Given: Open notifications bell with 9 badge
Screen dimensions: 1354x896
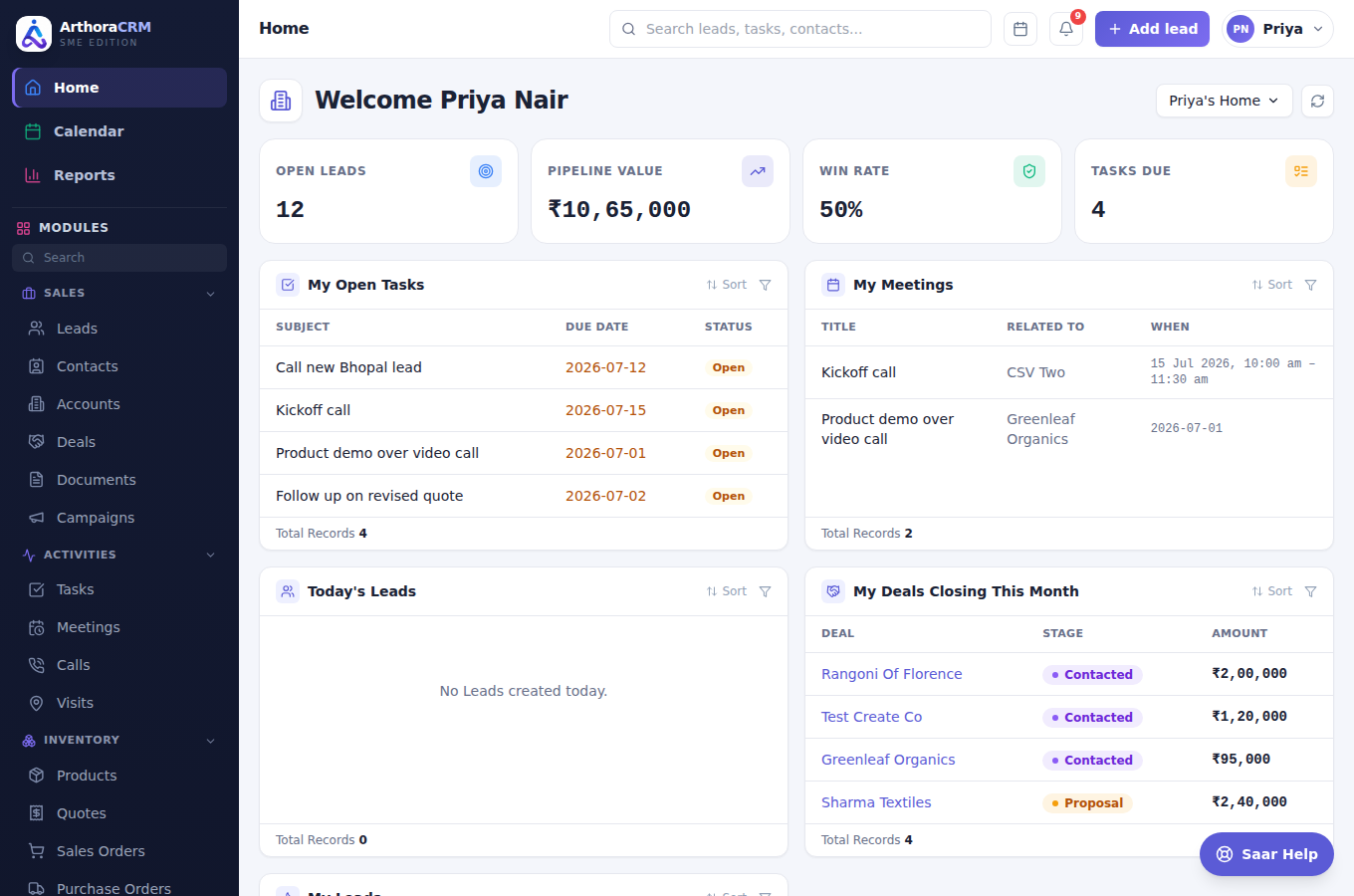Looking at the screenshot, I should pyautogui.click(x=1066, y=29).
